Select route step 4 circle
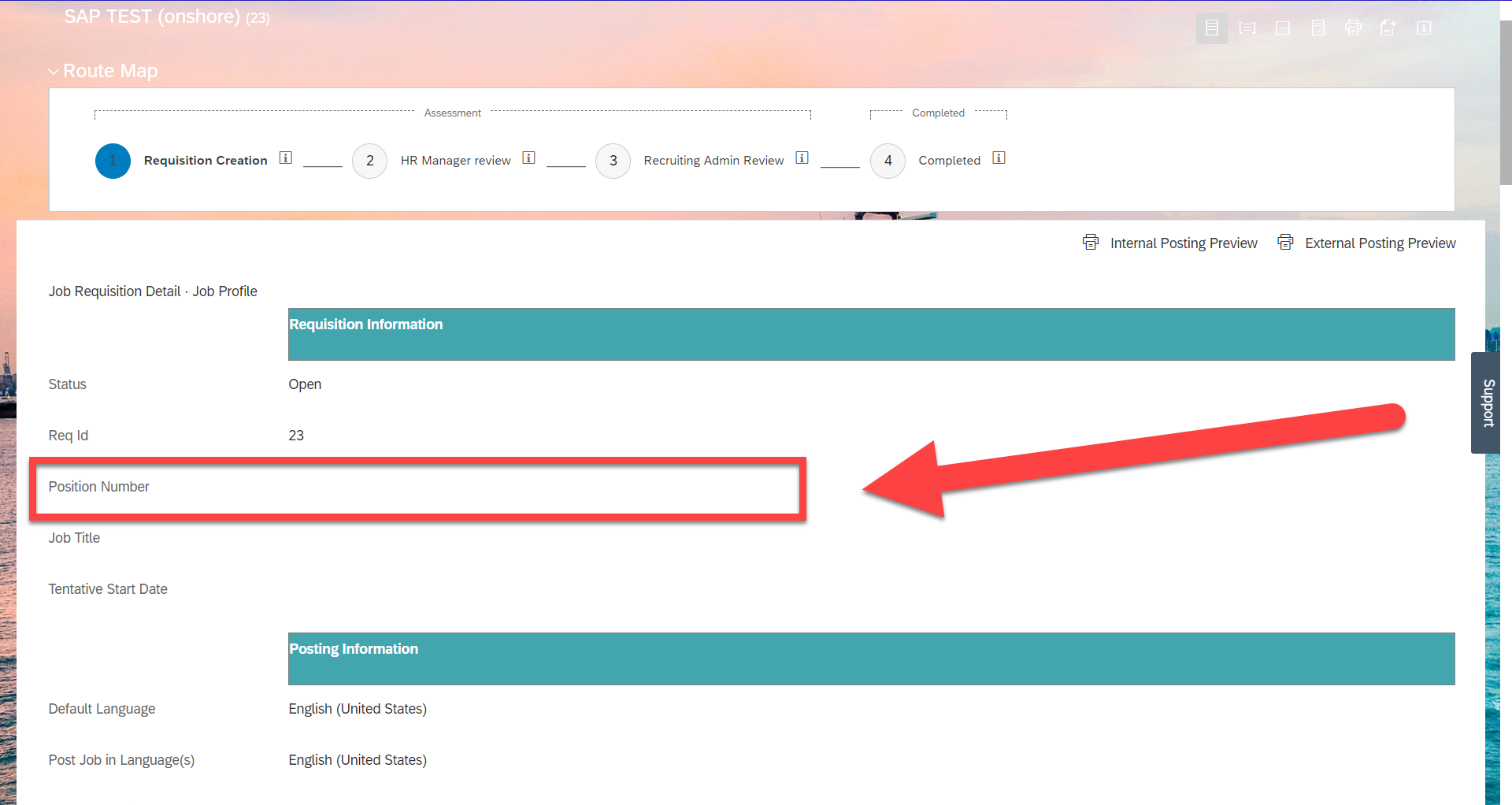 tap(888, 161)
